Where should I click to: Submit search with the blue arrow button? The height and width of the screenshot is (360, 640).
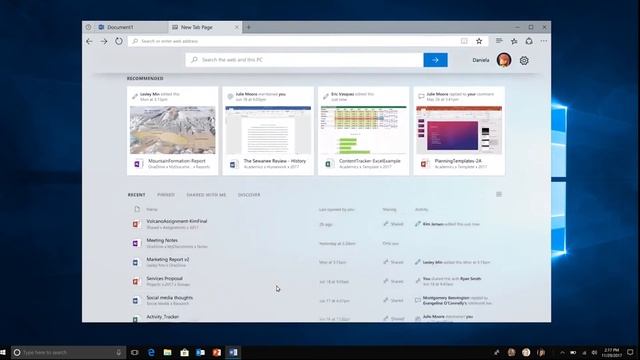(436, 60)
